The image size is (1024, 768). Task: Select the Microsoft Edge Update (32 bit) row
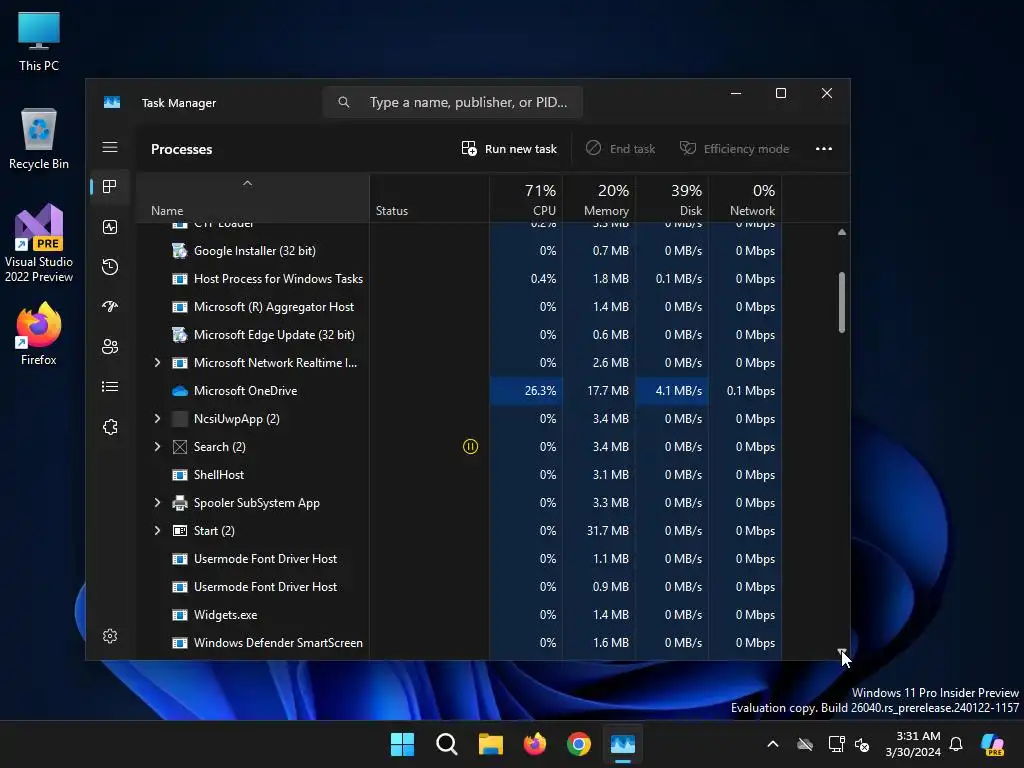458,335
